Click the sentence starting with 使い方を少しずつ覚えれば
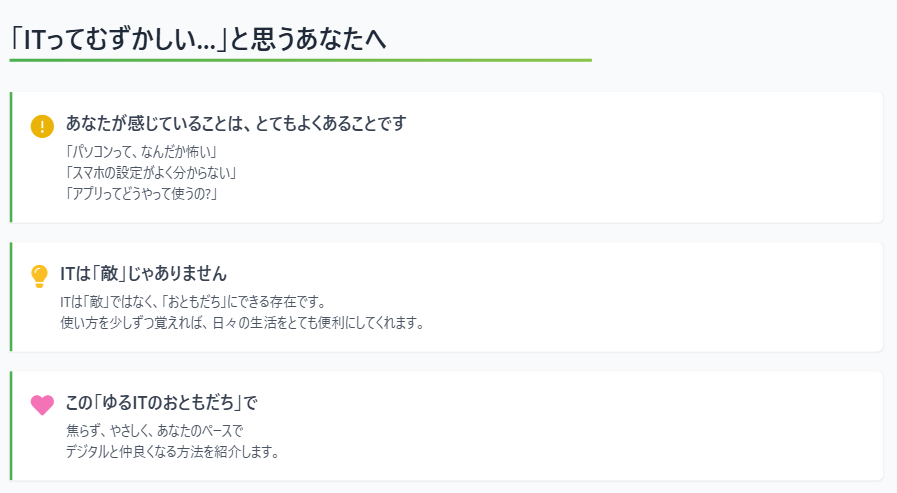The height and width of the screenshot is (493, 897). click(x=242, y=323)
